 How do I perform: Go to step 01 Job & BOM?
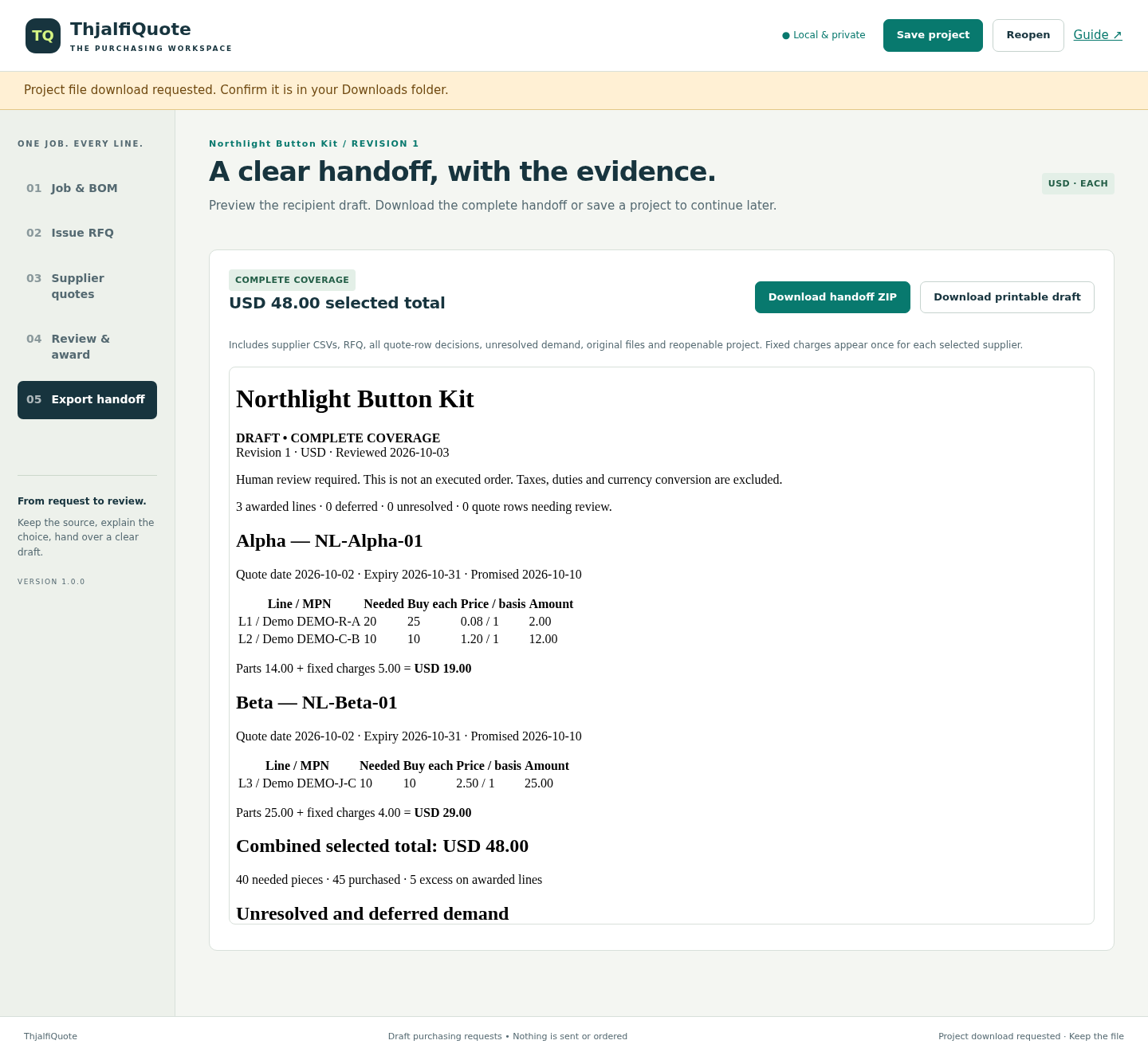point(87,188)
